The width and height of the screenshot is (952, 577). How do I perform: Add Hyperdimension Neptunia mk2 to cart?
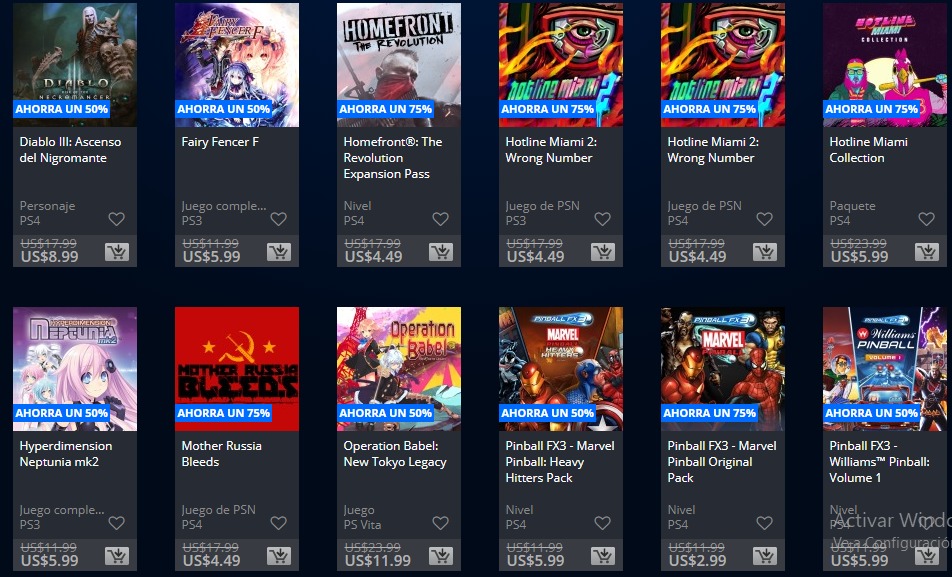coord(117,555)
